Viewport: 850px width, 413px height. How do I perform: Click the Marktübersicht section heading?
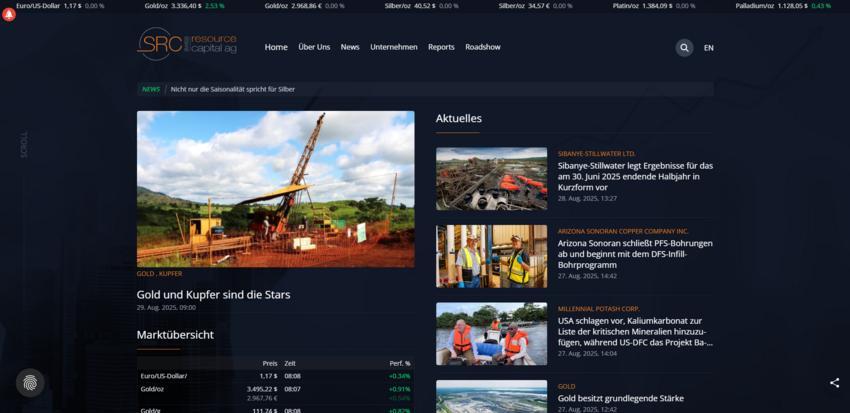pyautogui.click(x=175, y=335)
